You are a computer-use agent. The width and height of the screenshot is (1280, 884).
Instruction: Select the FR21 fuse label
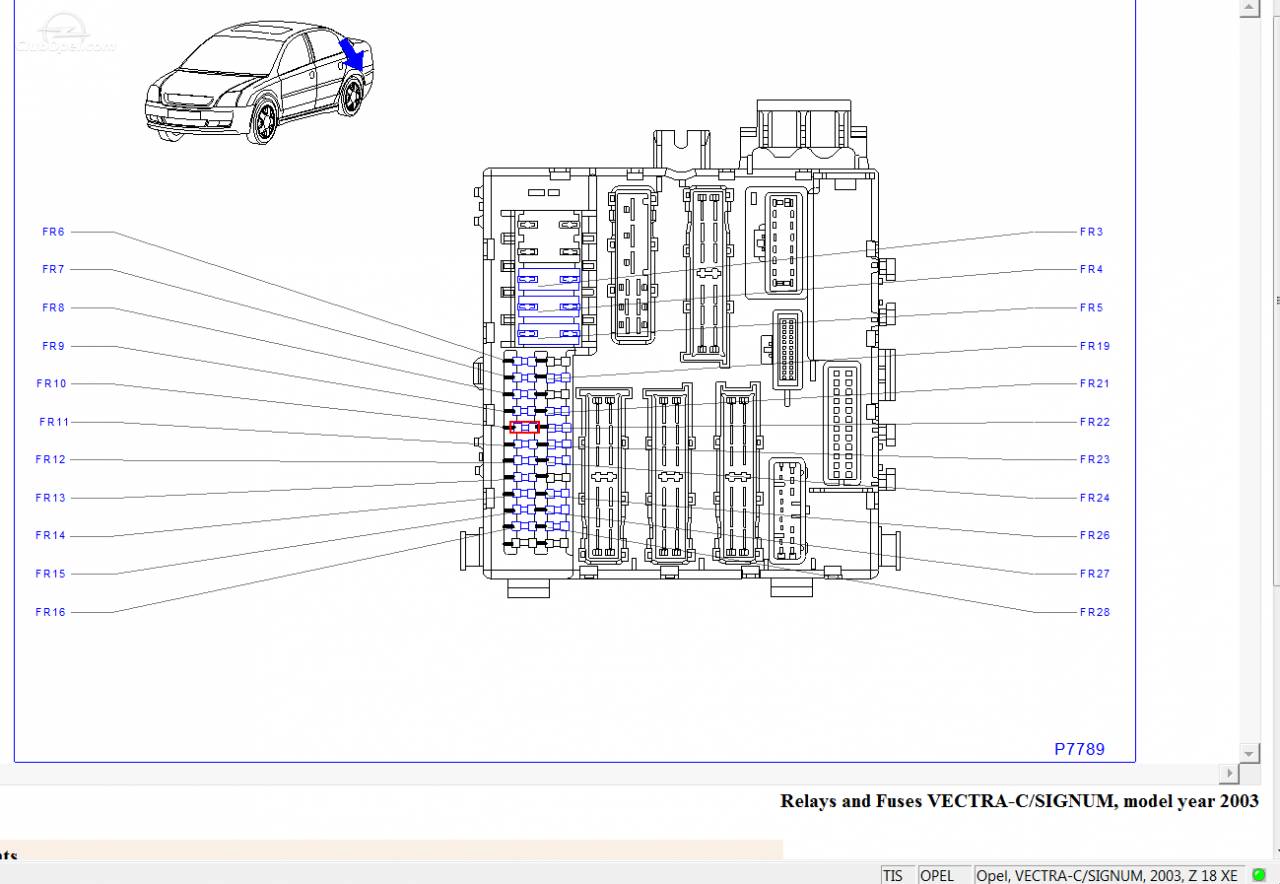point(1095,384)
